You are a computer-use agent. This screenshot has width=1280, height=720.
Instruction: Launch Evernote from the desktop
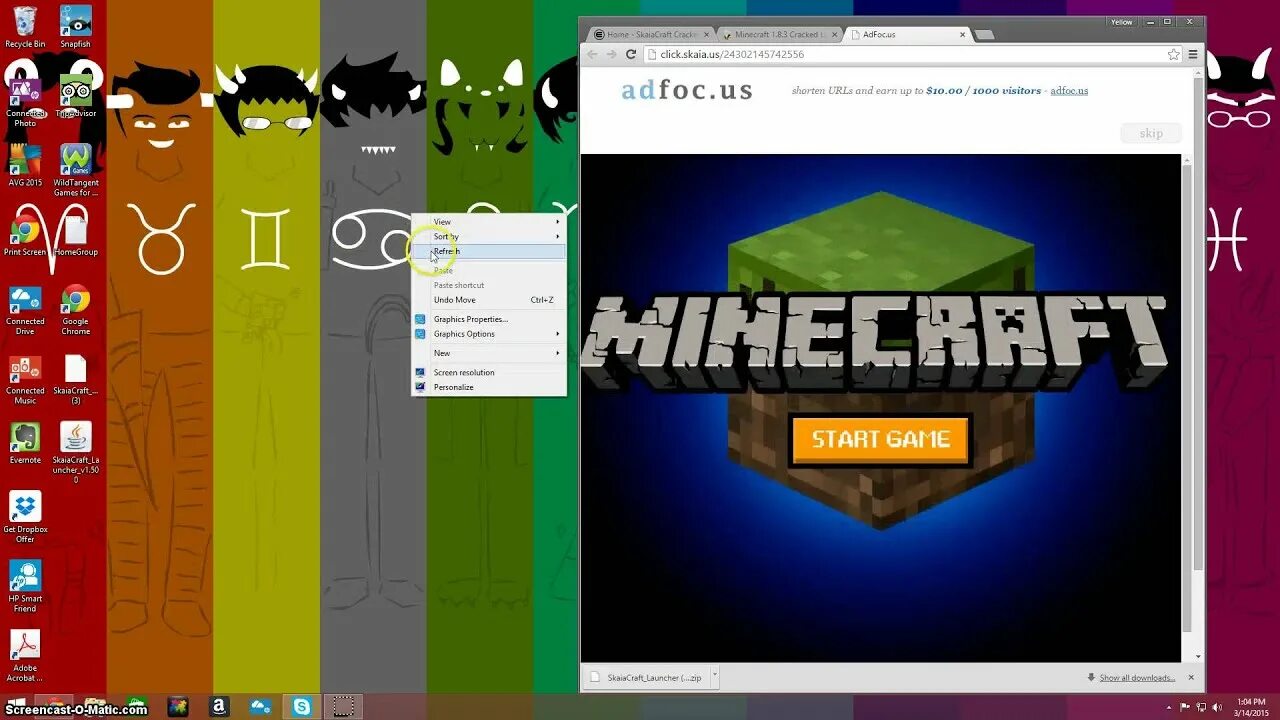[x=25, y=443]
